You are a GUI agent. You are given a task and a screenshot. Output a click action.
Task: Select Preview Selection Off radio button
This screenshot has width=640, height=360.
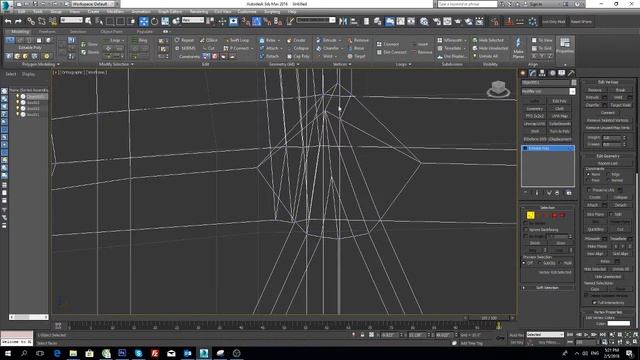pyautogui.click(x=524, y=263)
